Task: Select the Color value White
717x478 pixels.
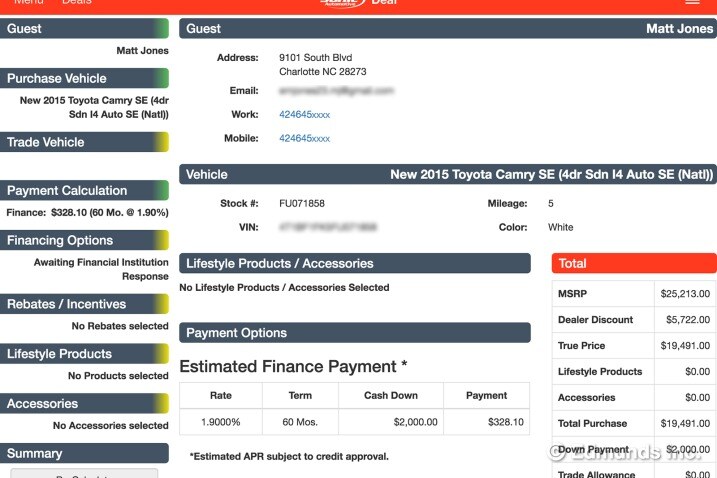Action: point(561,227)
